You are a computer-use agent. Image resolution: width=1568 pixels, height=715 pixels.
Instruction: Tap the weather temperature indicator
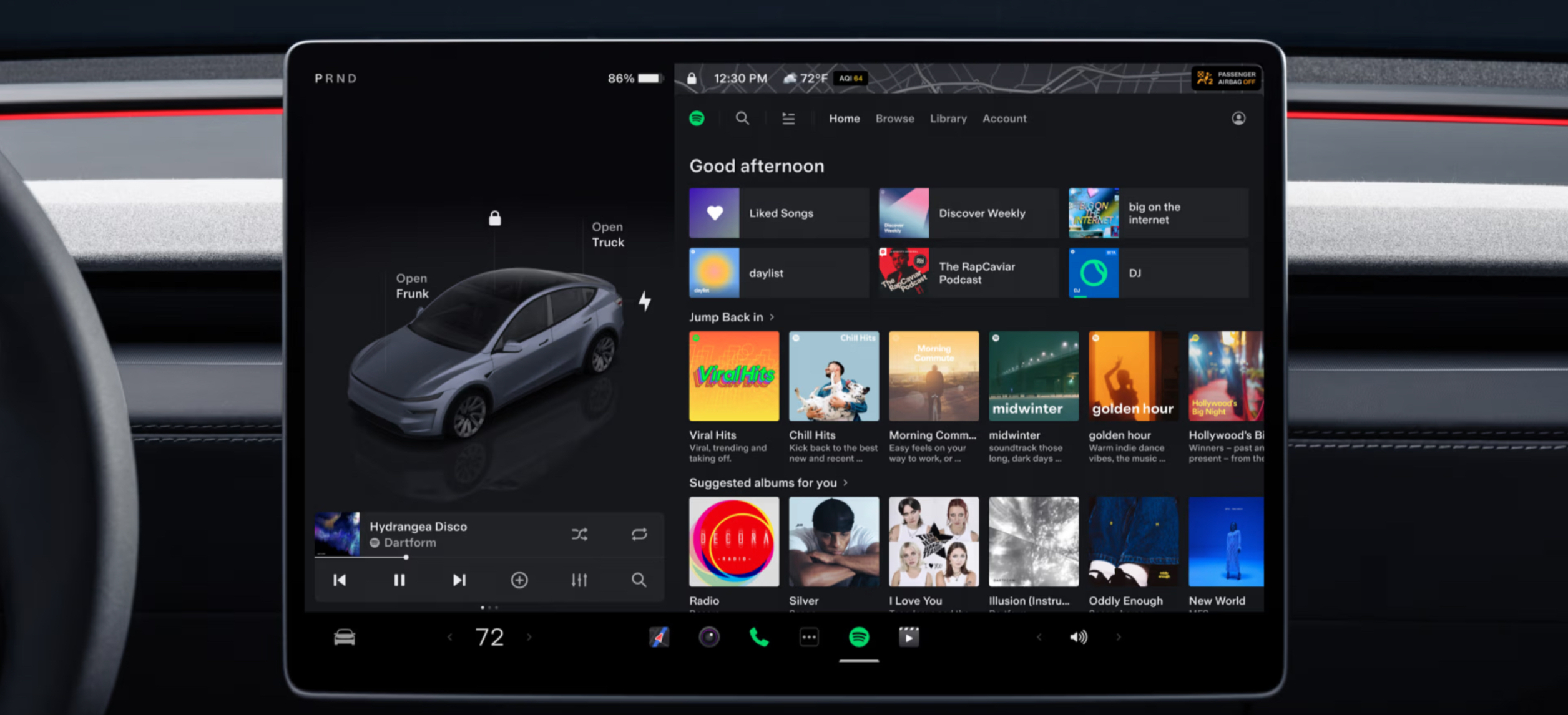(805, 79)
